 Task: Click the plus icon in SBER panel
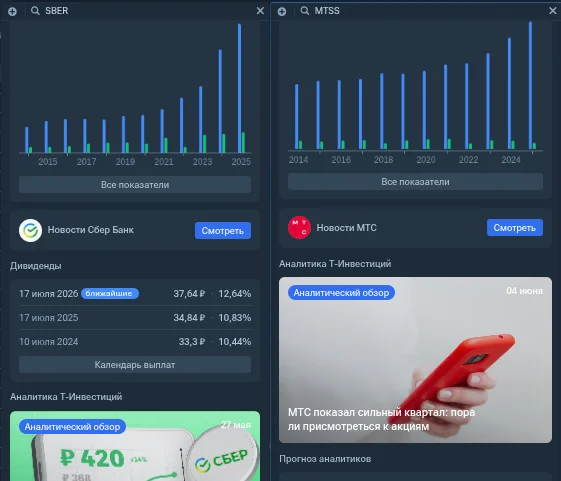(12, 11)
